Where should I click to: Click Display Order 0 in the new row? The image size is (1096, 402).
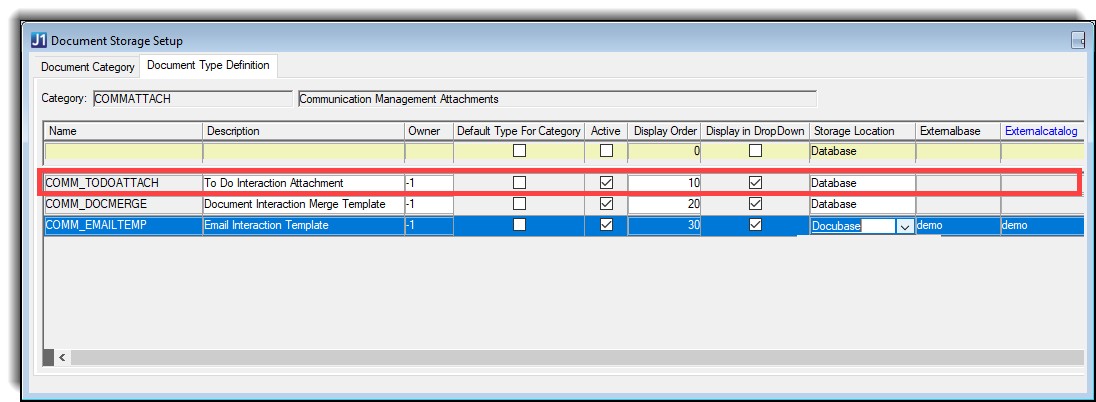coord(665,150)
